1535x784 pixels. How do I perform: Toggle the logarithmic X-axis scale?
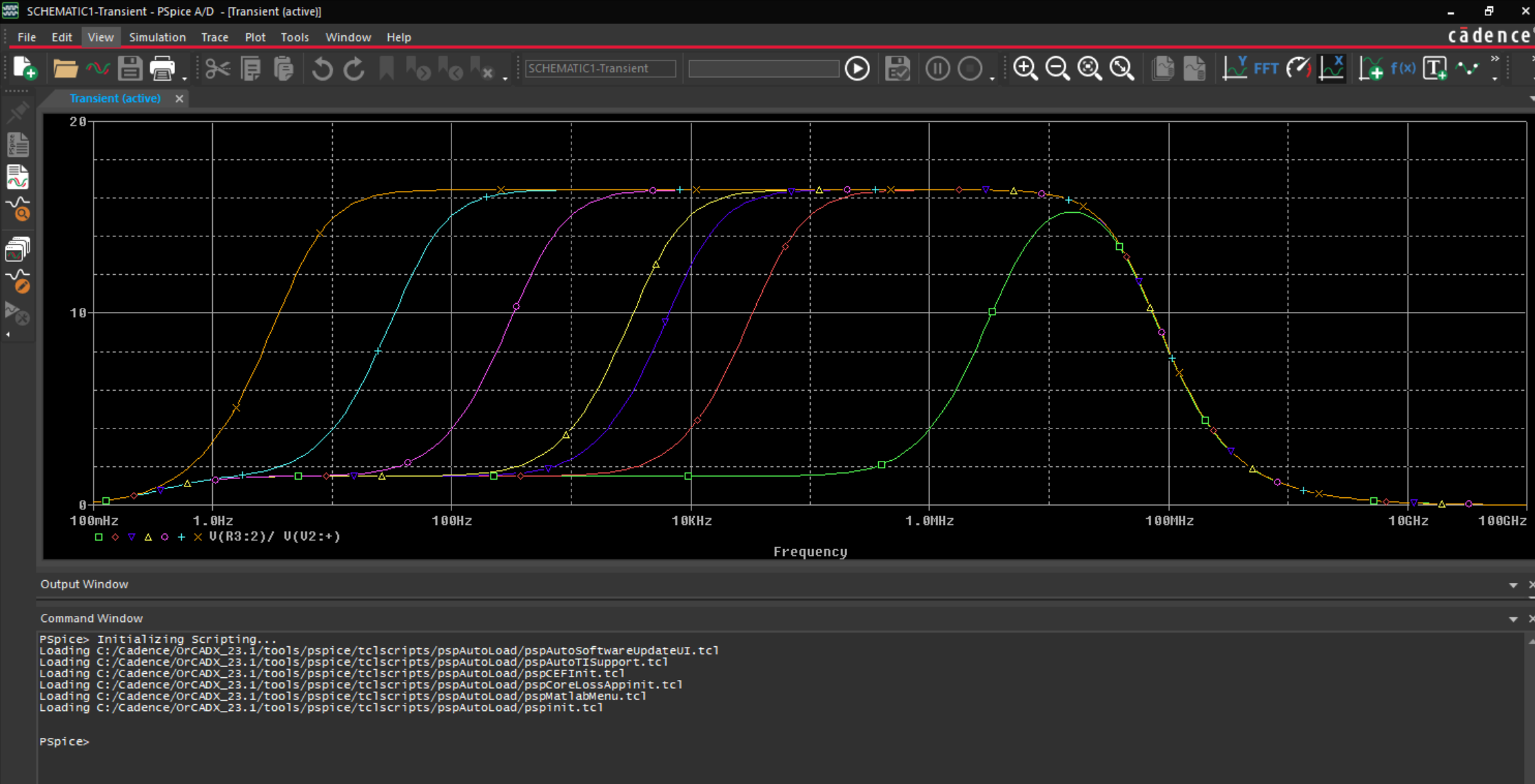click(x=1331, y=68)
